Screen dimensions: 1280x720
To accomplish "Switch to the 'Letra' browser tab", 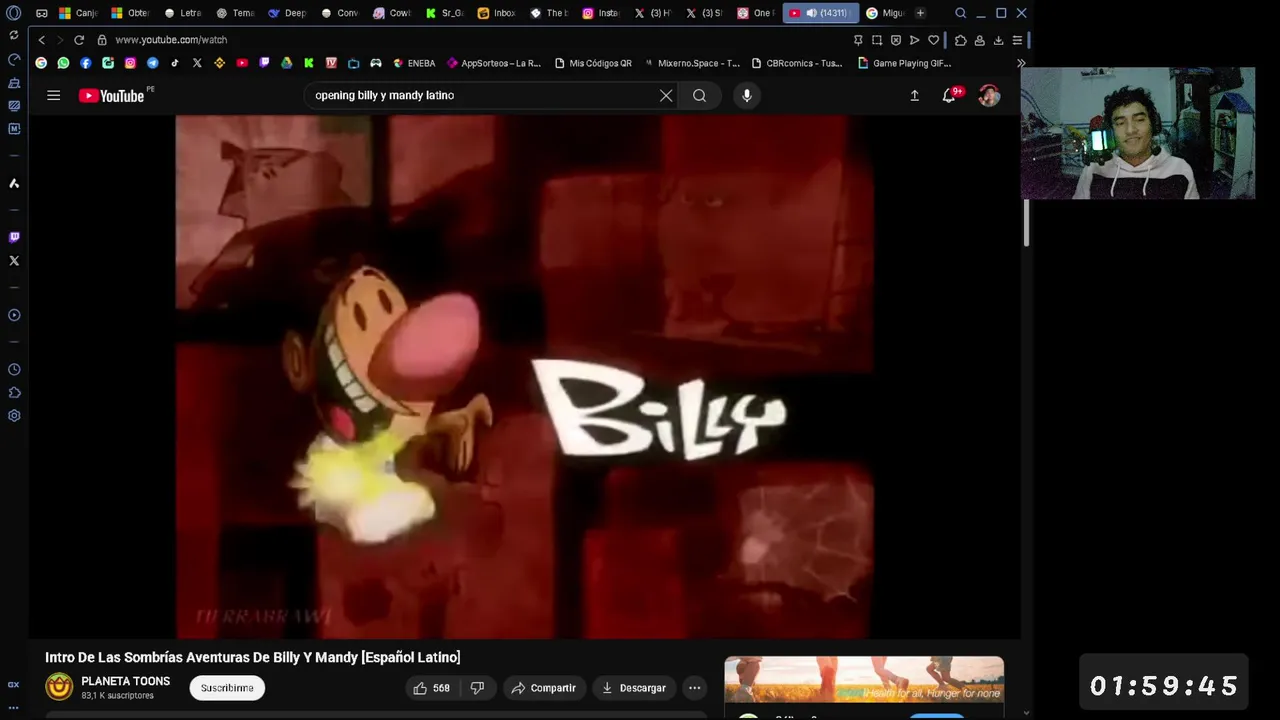I will click(183, 13).
